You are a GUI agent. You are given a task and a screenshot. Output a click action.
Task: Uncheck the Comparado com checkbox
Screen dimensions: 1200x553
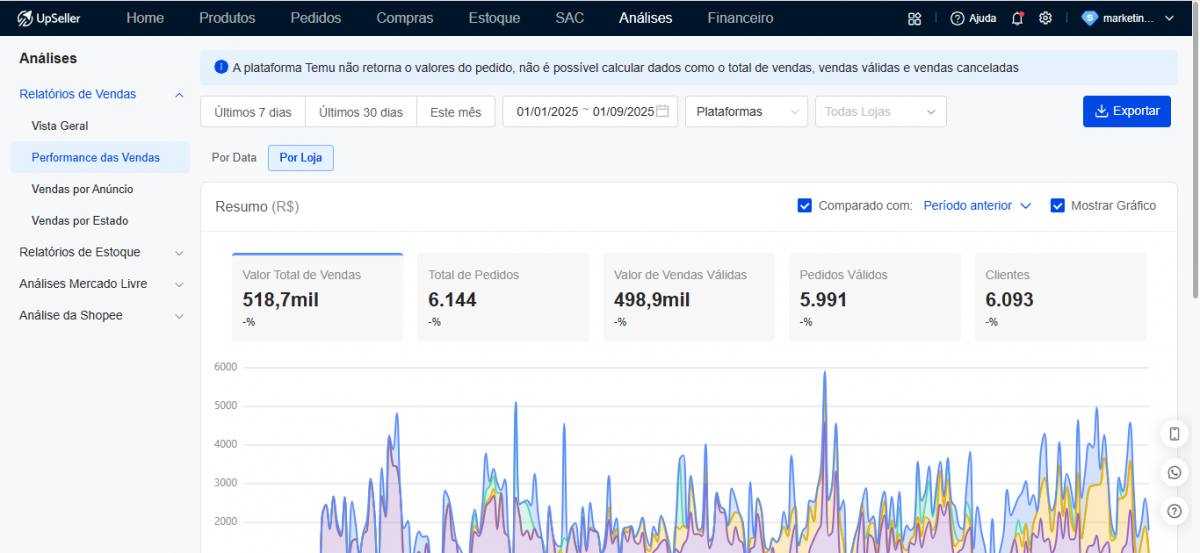coord(805,206)
